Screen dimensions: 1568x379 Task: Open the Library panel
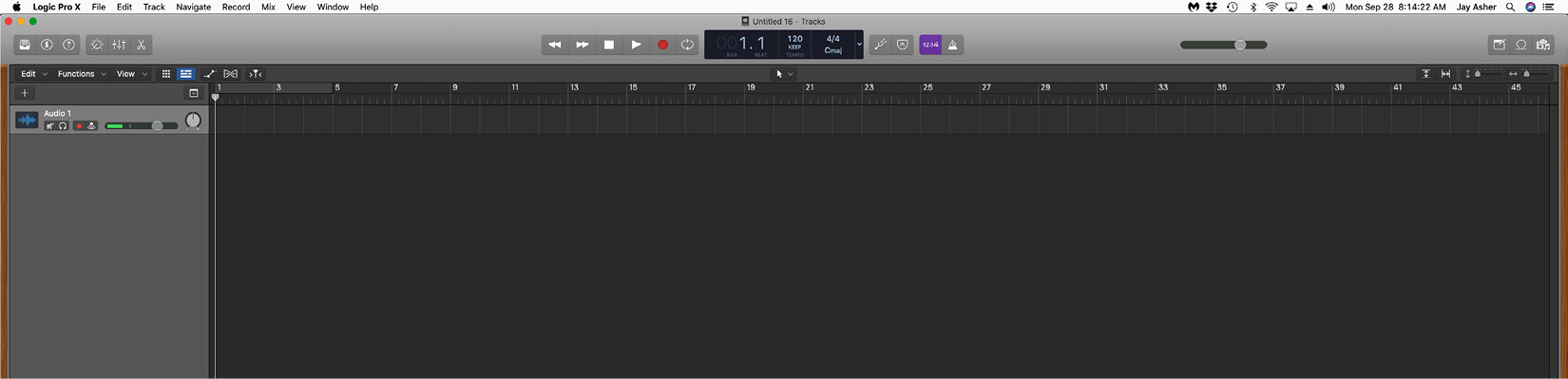tap(25, 45)
